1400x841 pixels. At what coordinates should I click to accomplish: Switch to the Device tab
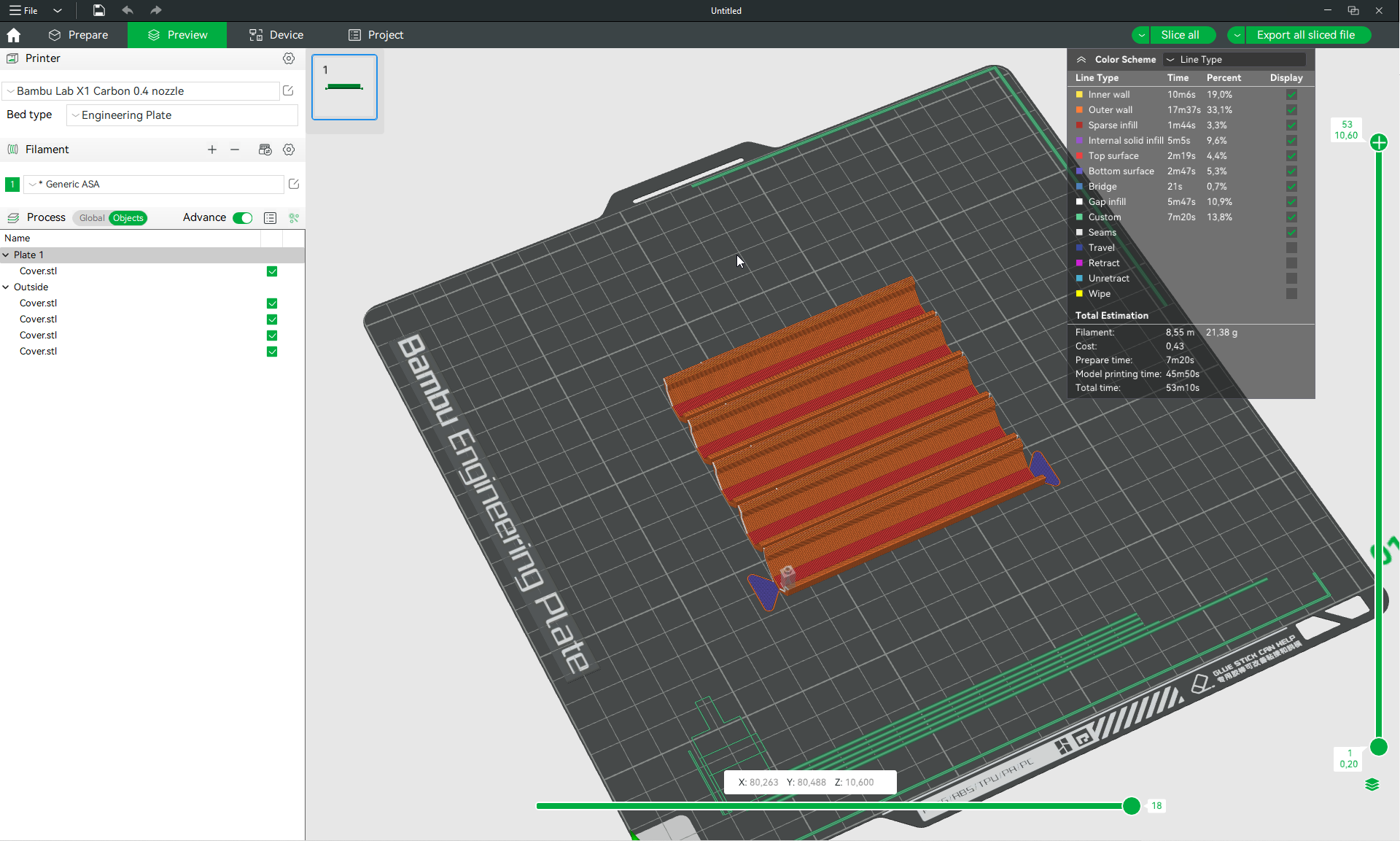(276, 34)
